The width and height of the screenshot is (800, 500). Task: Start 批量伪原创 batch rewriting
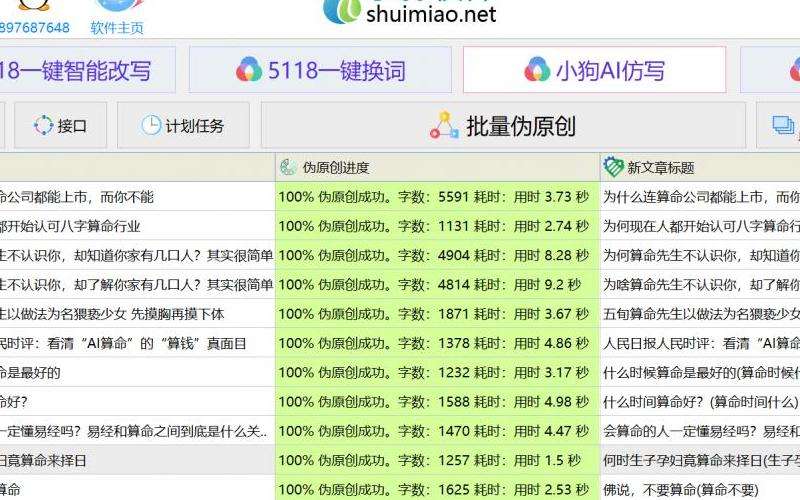[503, 126]
